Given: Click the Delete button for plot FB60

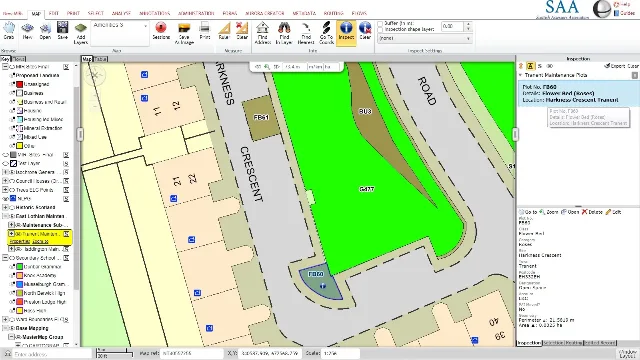Looking at the screenshot, I should (592, 212).
